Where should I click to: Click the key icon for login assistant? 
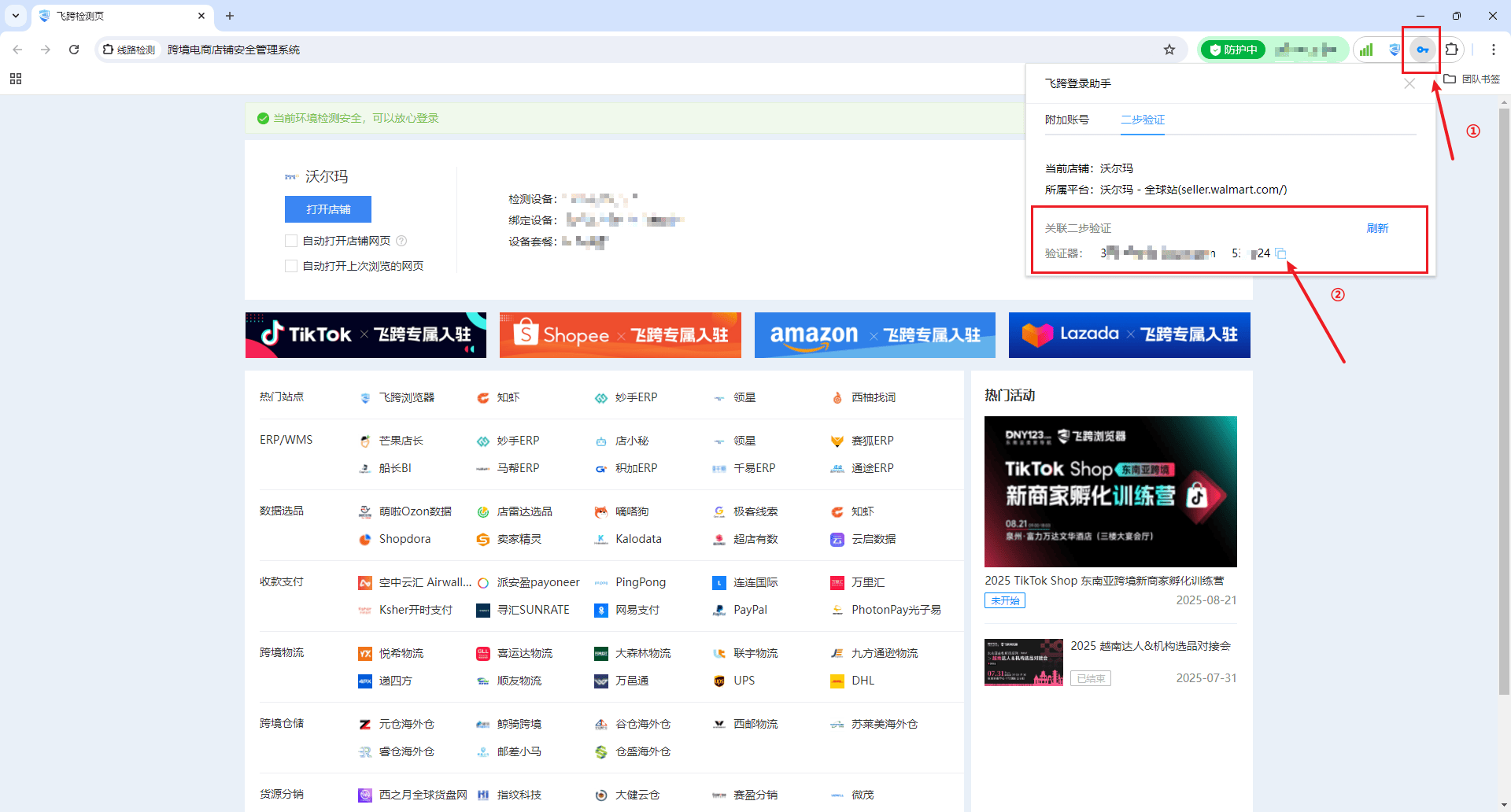coord(1422,50)
